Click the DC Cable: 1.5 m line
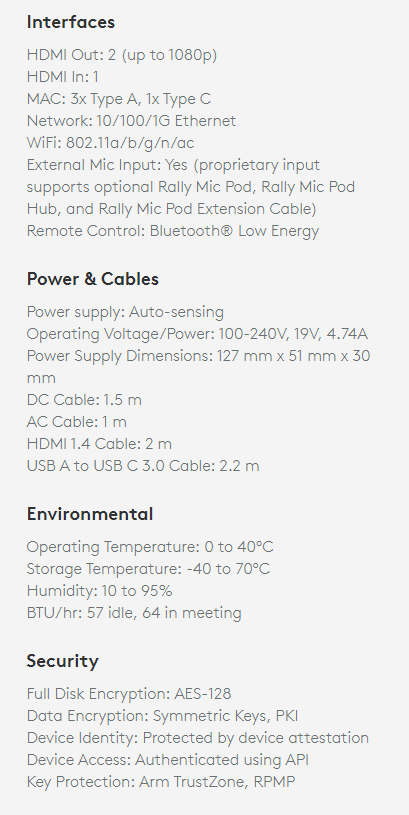 click(x=84, y=400)
